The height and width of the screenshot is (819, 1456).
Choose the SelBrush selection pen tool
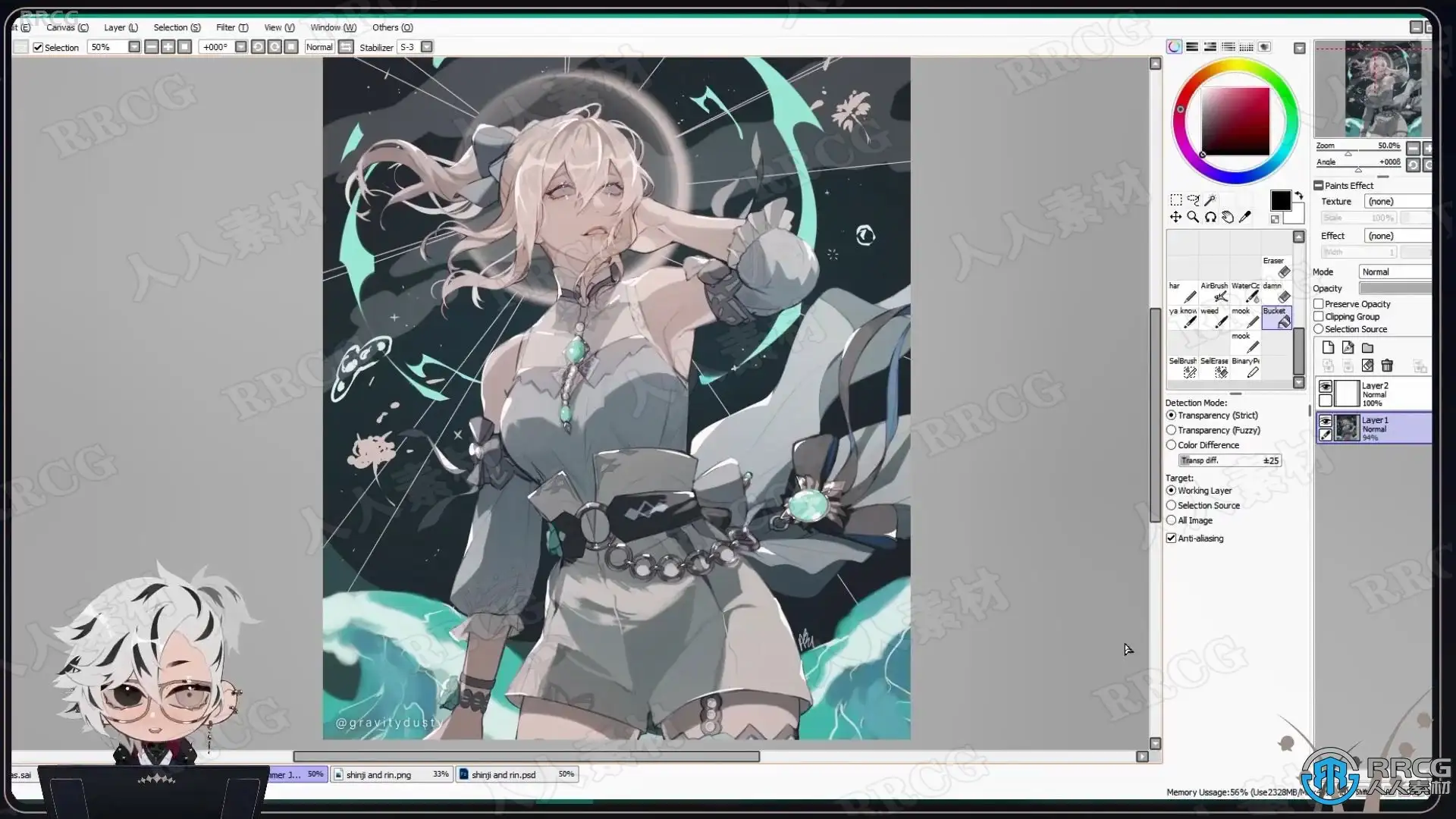(x=1183, y=367)
